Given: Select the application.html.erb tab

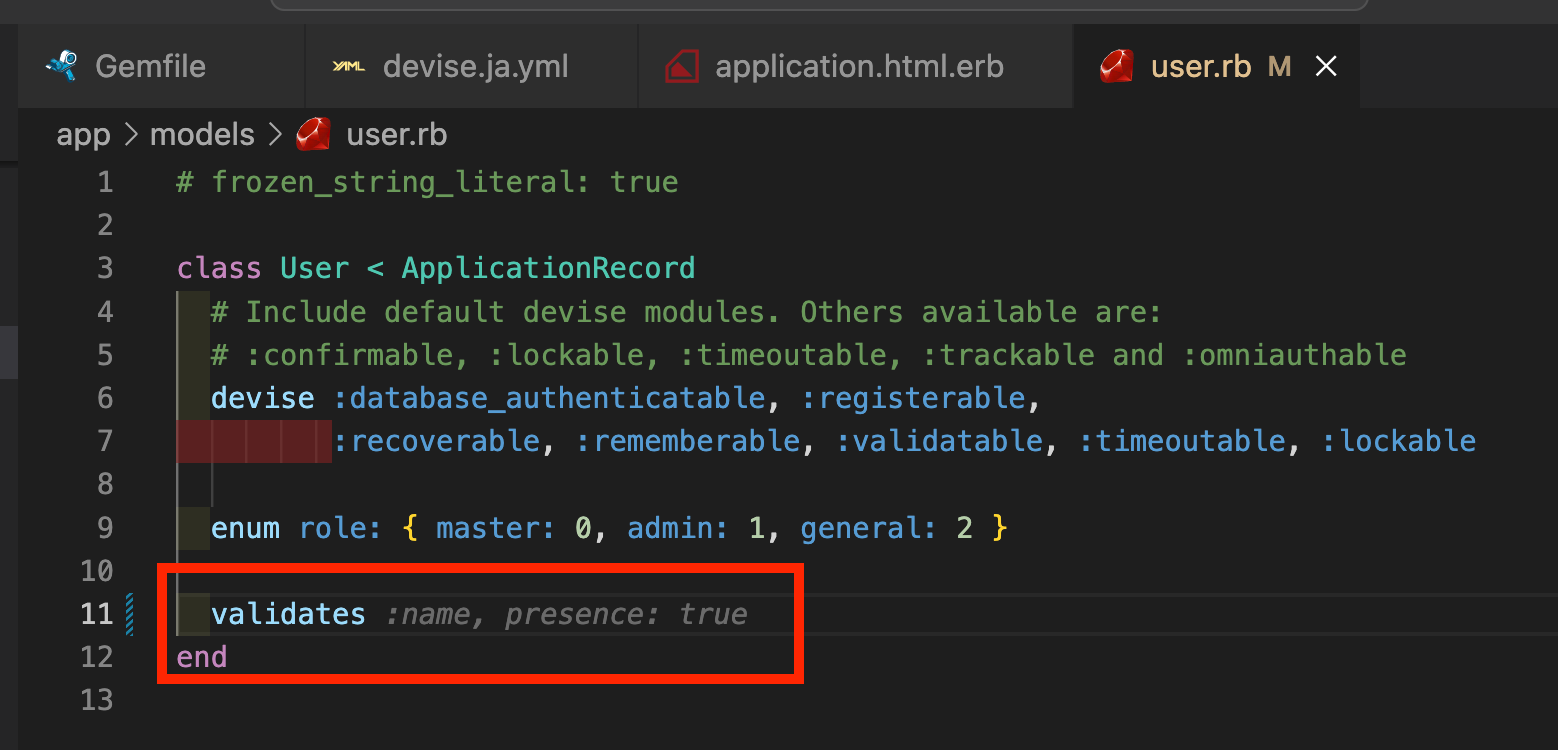Looking at the screenshot, I should coord(859,67).
